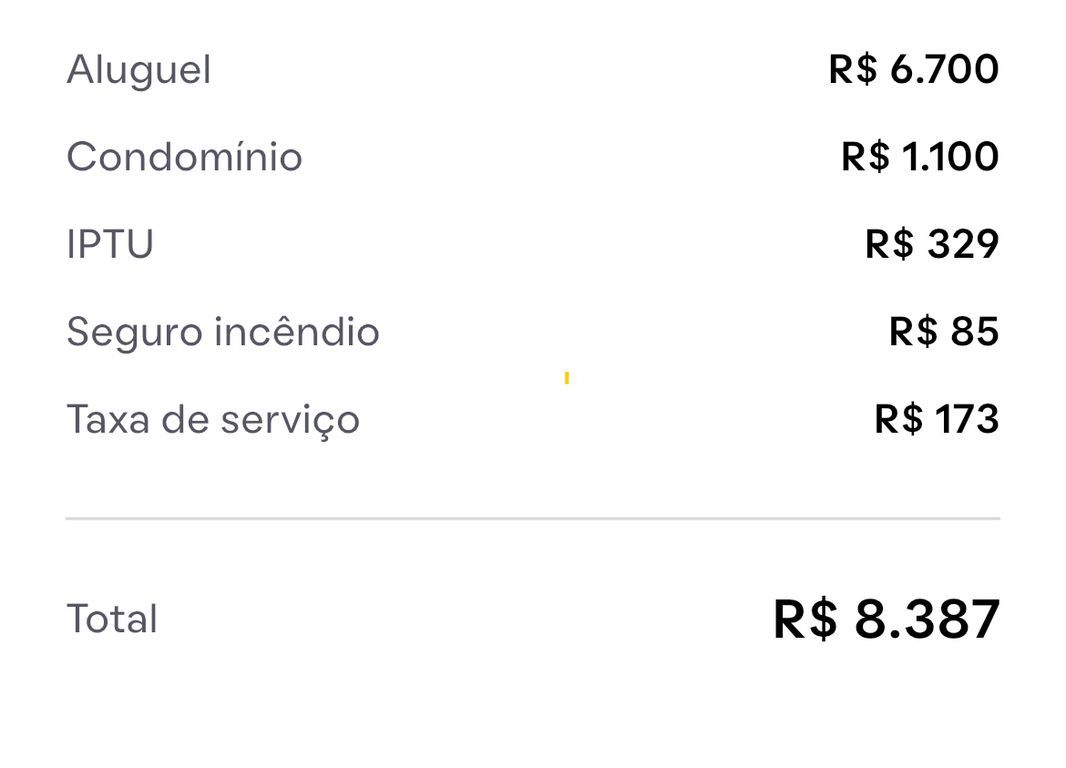Click the Condomínio label
The height and width of the screenshot is (768, 1066).
(184, 157)
